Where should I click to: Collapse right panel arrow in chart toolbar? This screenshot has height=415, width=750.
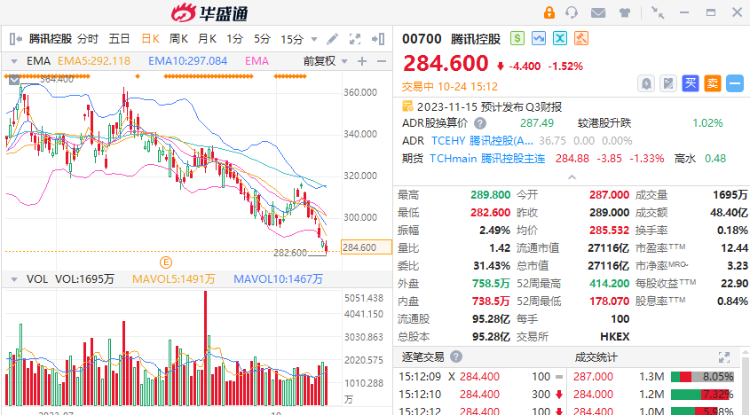coord(378,39)
